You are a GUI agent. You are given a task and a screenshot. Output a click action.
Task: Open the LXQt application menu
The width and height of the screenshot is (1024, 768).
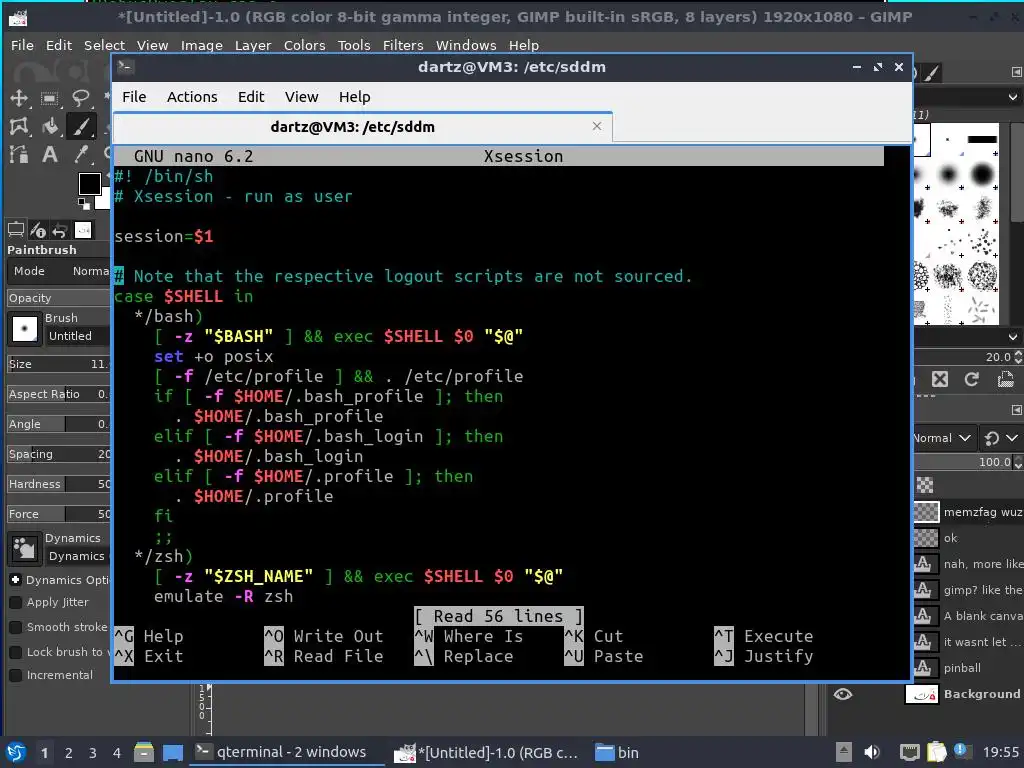pos(16,752)
